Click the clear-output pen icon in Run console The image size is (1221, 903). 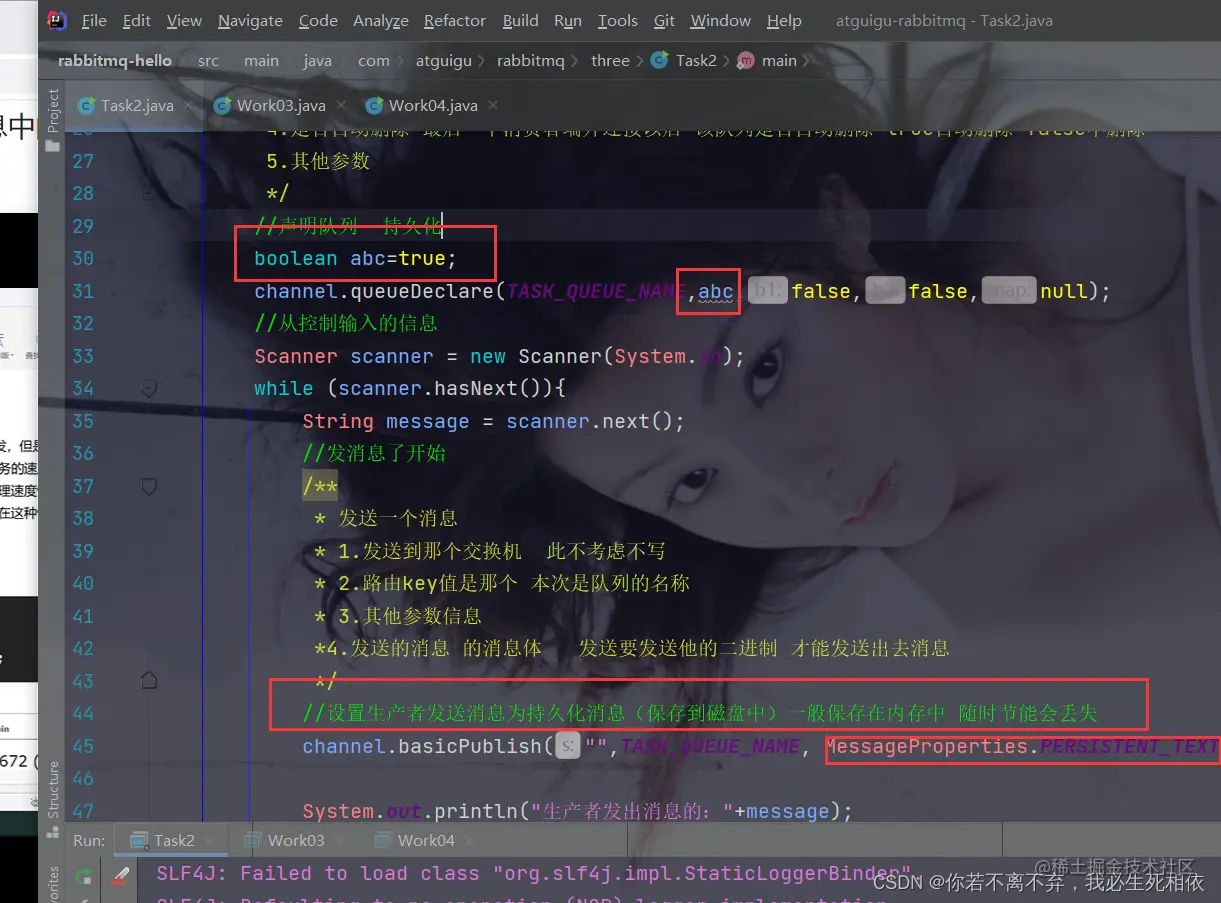121,877
